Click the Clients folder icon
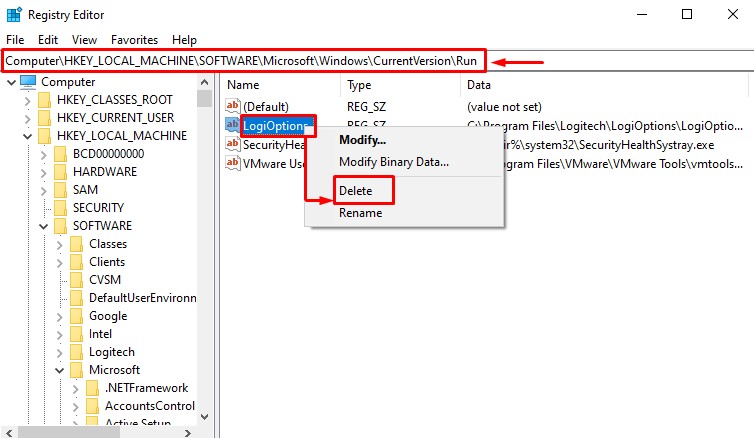The image size is (754, 438). pos(76,262)
